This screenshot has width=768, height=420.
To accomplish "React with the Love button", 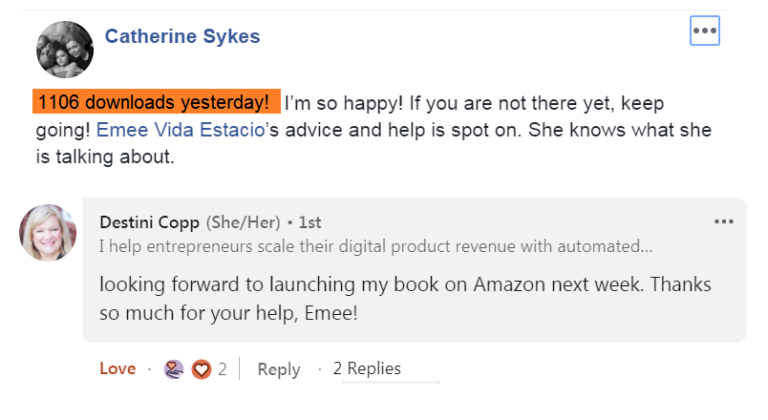I will point(117,369).
